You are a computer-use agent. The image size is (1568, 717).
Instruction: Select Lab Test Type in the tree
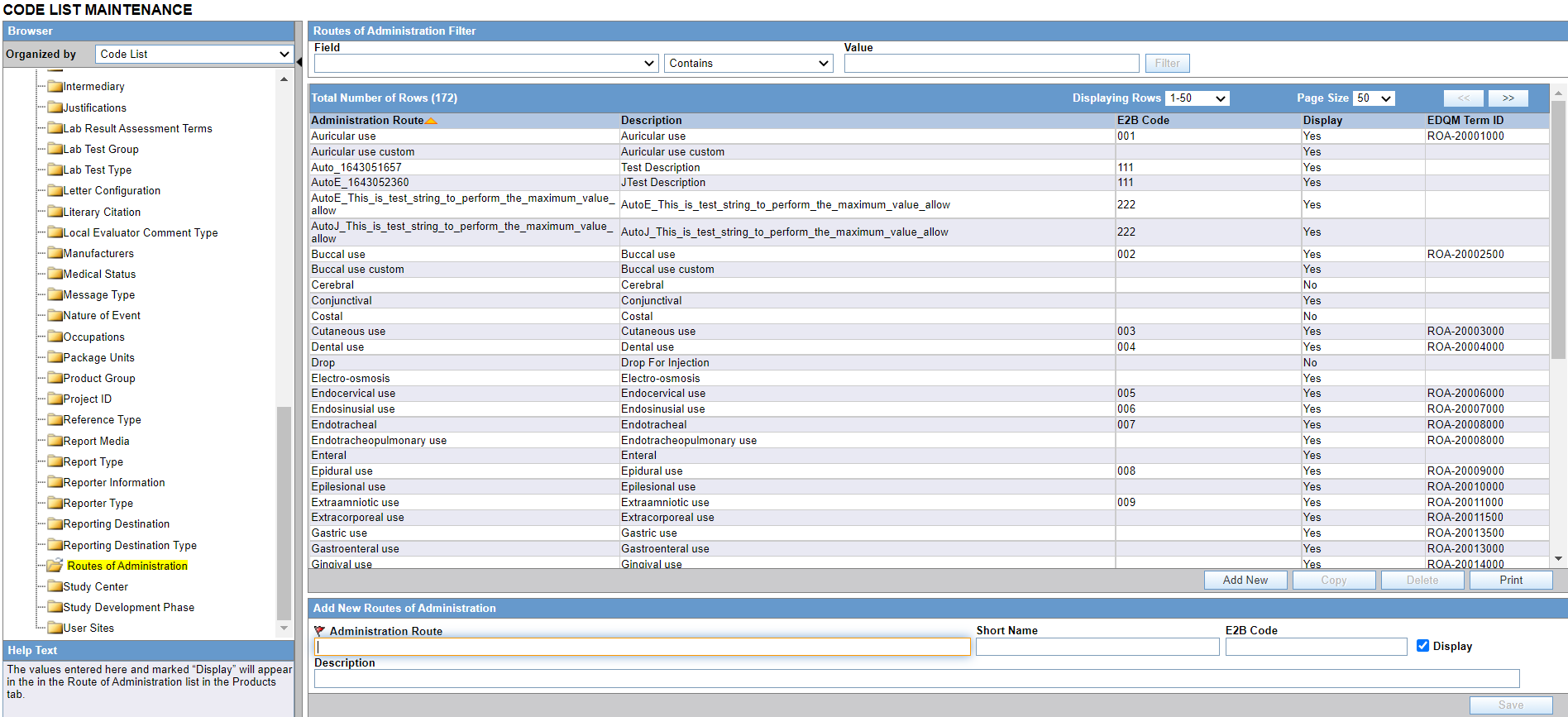98,170
